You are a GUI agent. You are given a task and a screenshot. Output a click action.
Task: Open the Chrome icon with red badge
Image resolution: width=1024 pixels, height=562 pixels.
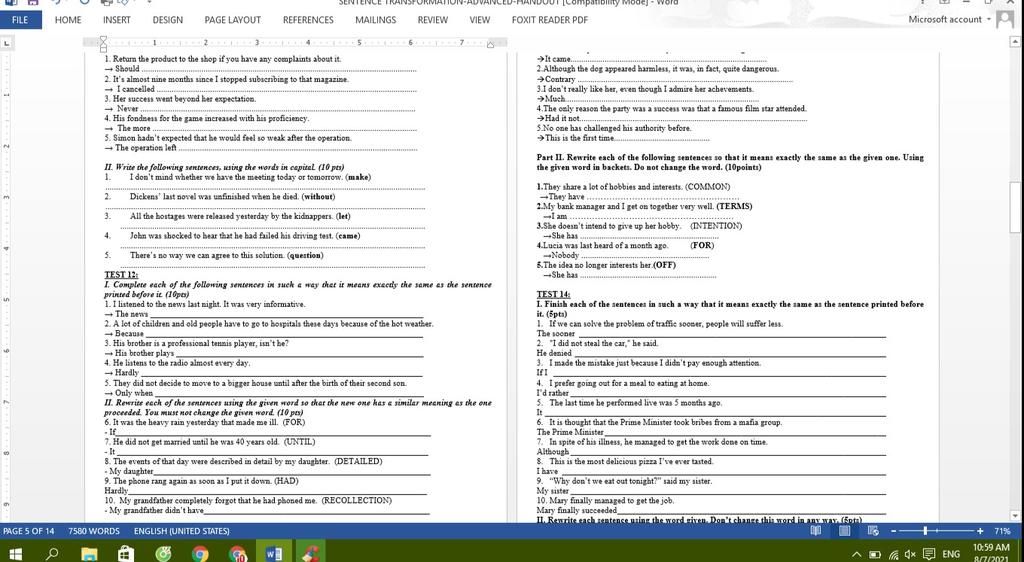coord(238,554)
